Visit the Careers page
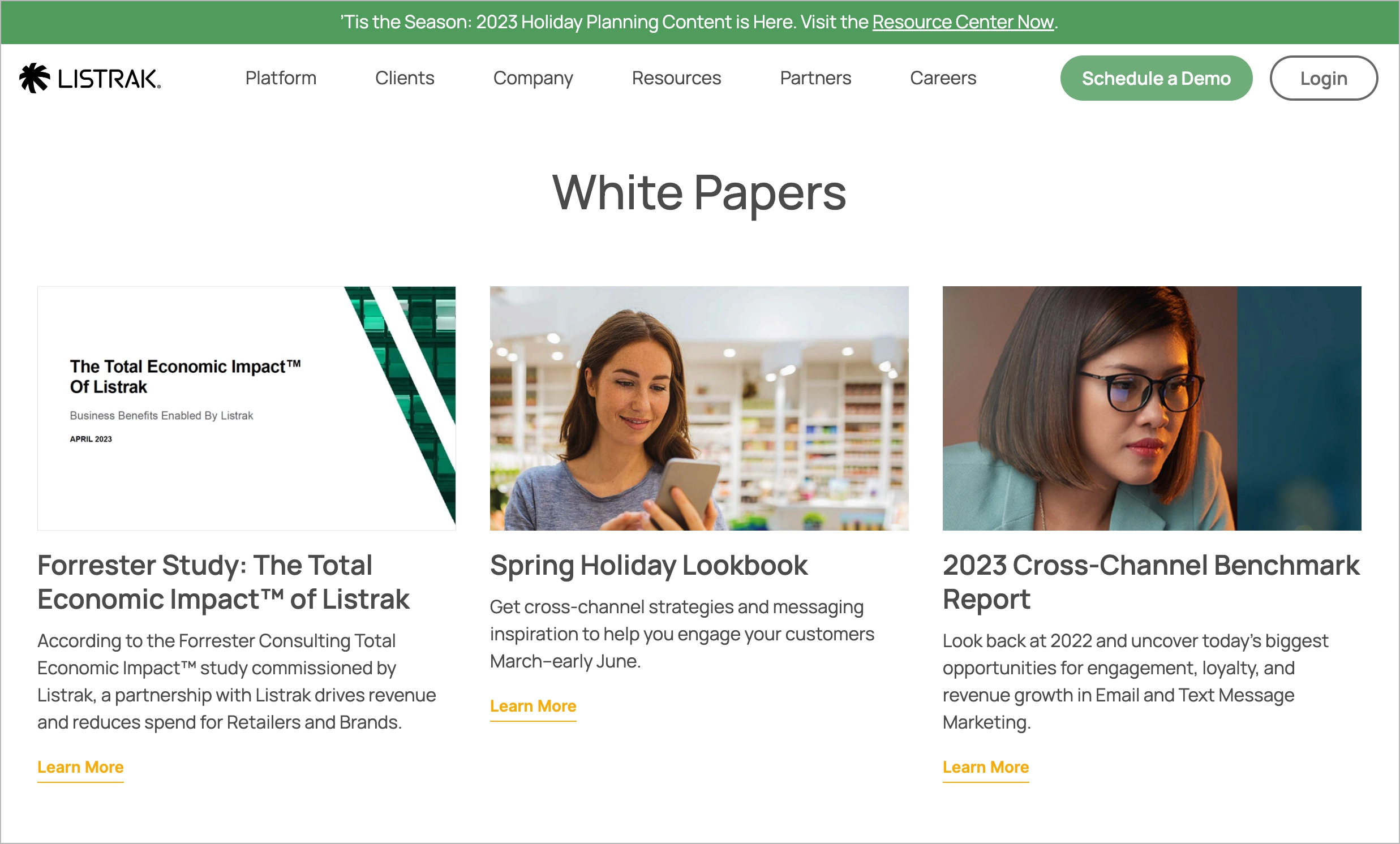Image resolution: width=1400 pixels, height=844 pixels. [943, 78]
